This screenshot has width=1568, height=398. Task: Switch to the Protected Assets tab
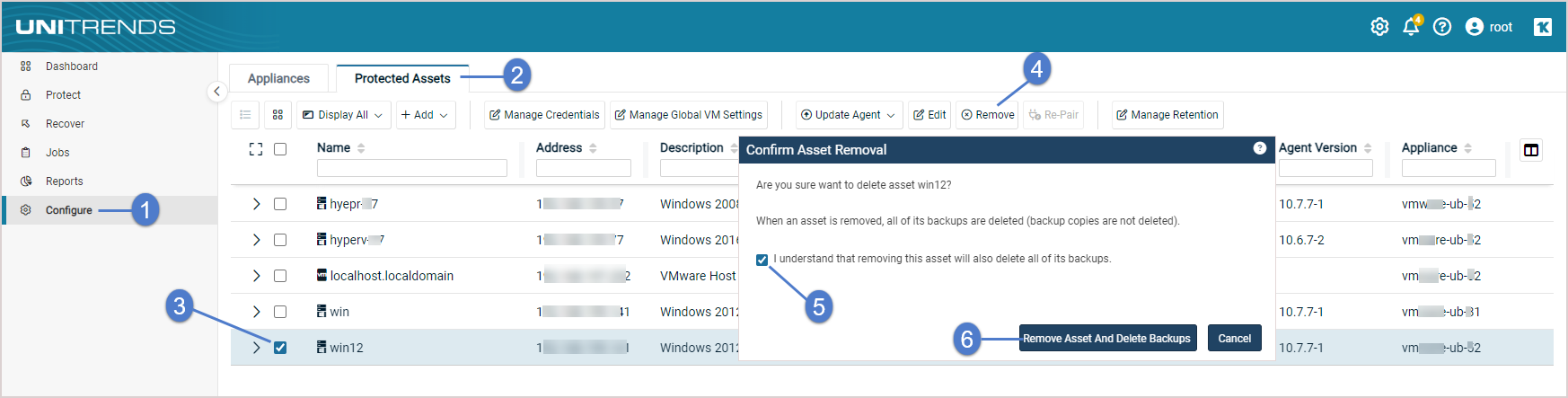tap(402, 78)
